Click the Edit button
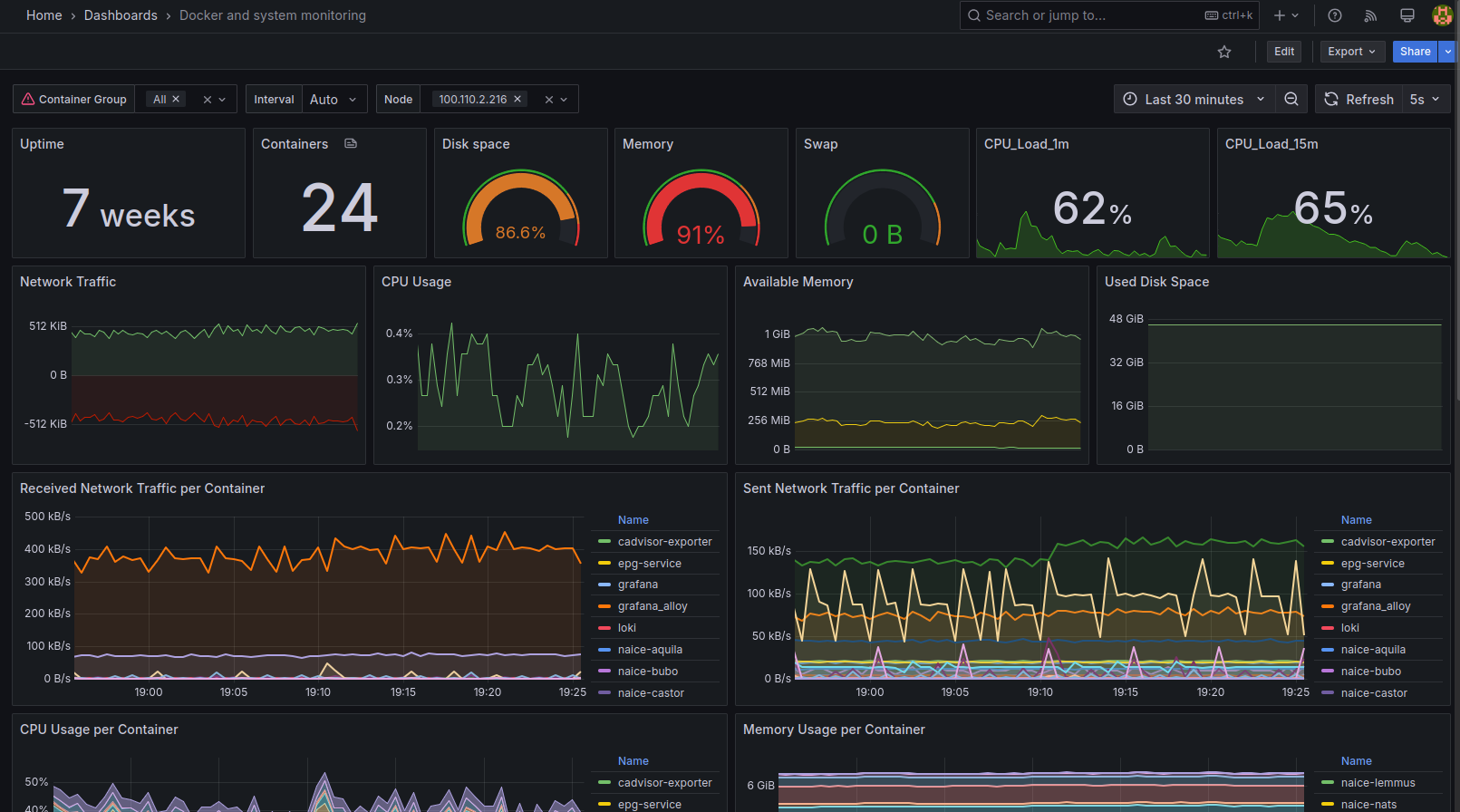This screenshot has height=812, width=1460. (1283, 52)
